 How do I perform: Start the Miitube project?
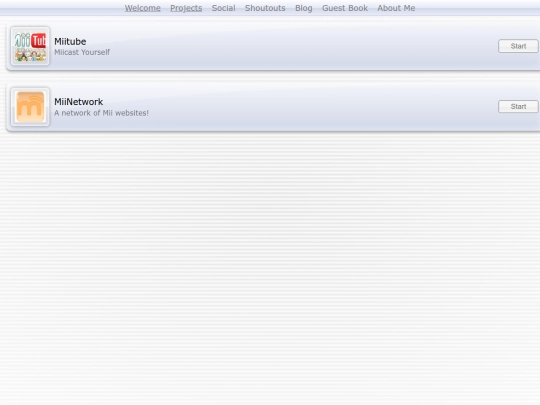518,46
